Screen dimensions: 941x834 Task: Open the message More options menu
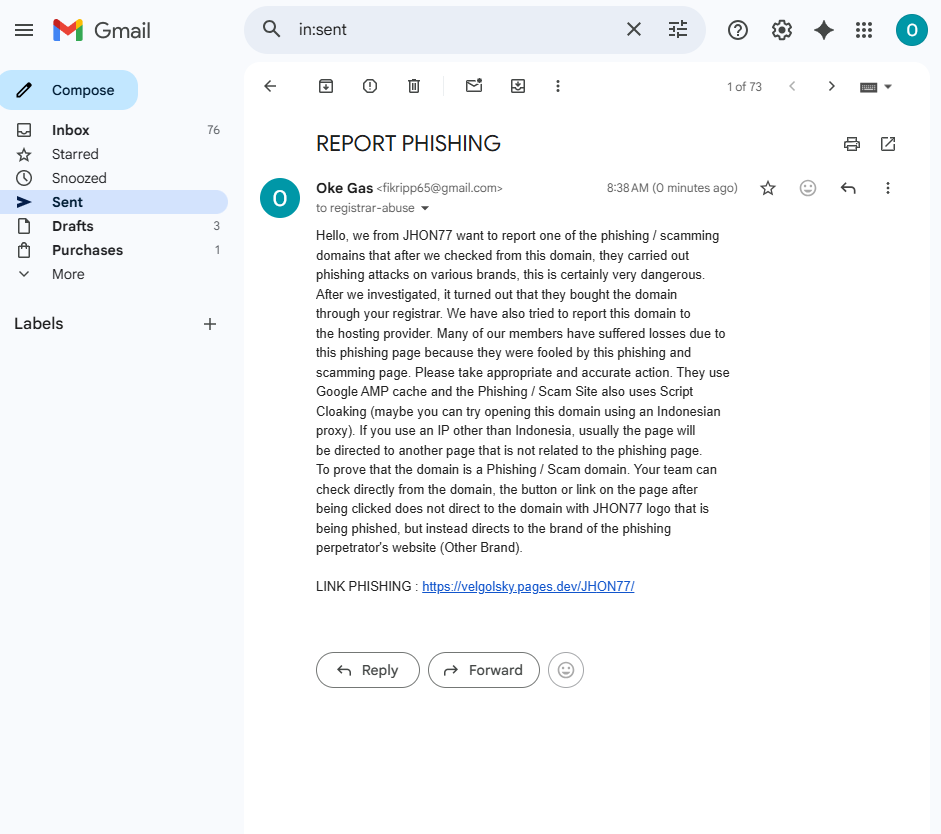coord(888,188)
